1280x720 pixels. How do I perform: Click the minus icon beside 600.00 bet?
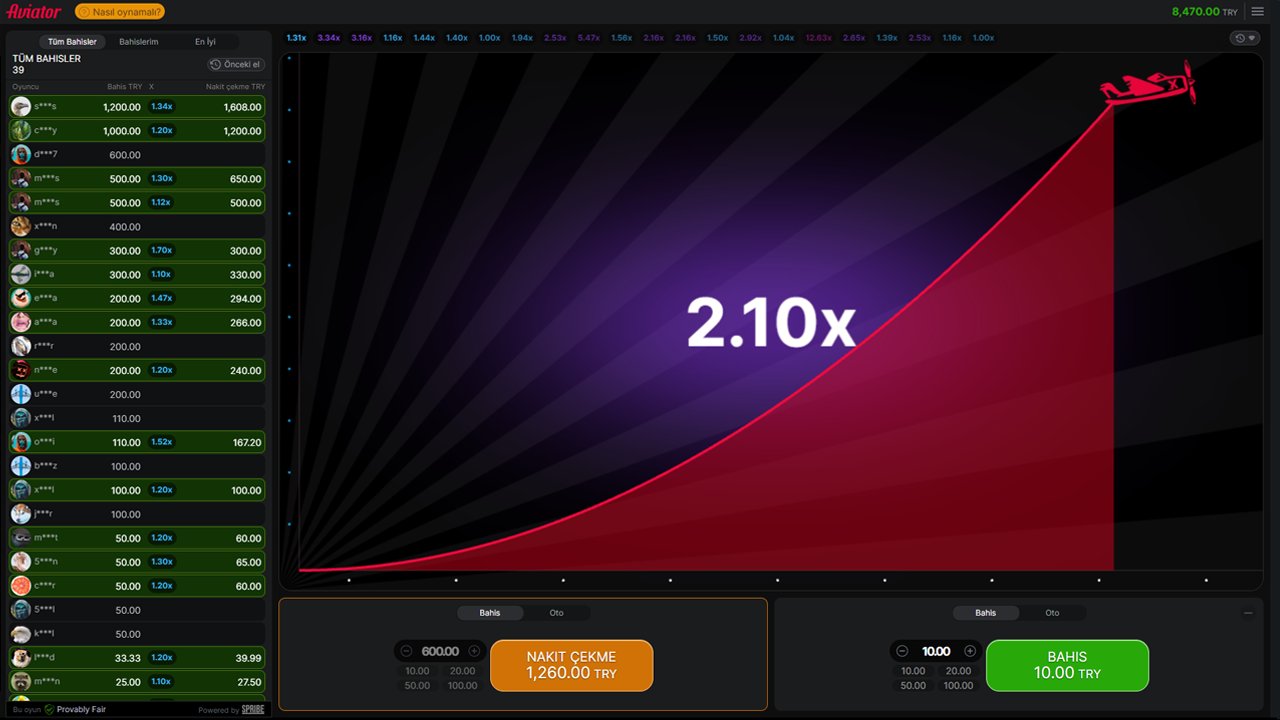coord(406,651)
